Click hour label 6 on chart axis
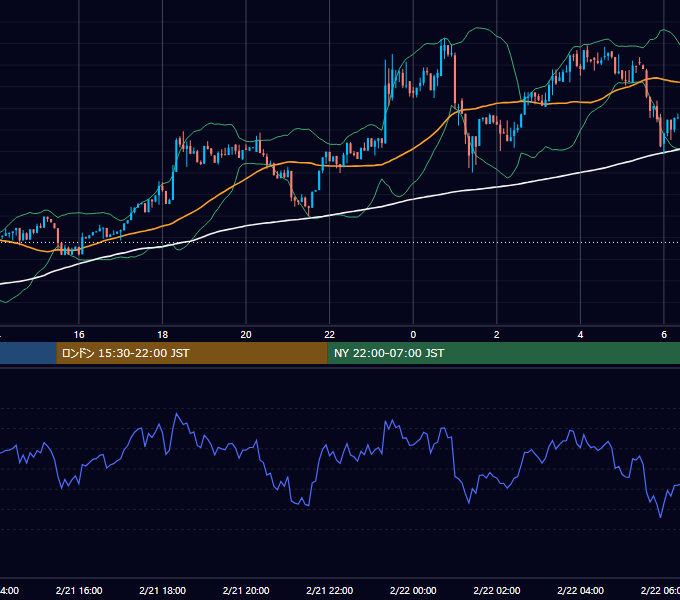Viewport: 680px width, 600px height. (x=664, y=335)
